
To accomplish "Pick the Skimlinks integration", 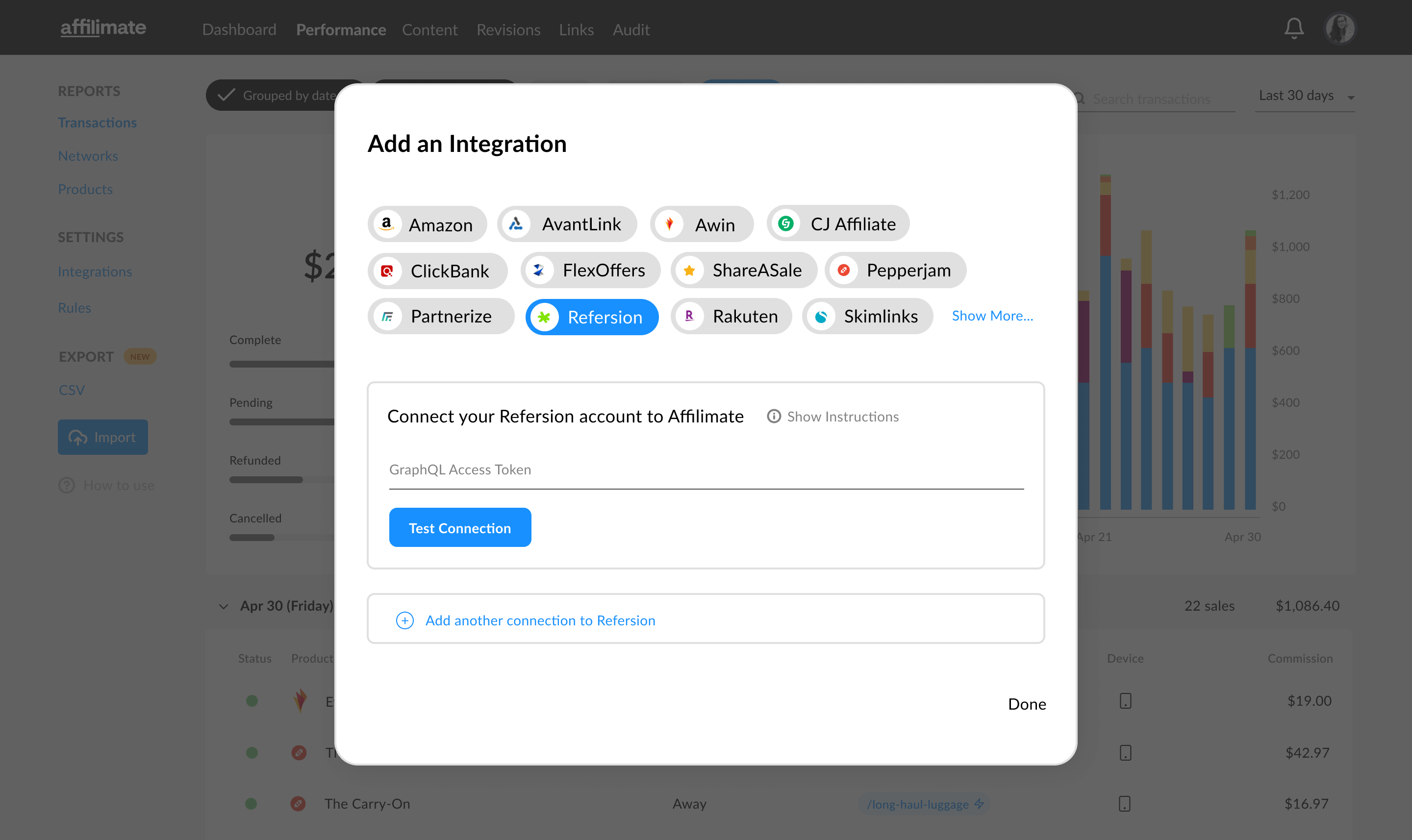I will [867, 316].
